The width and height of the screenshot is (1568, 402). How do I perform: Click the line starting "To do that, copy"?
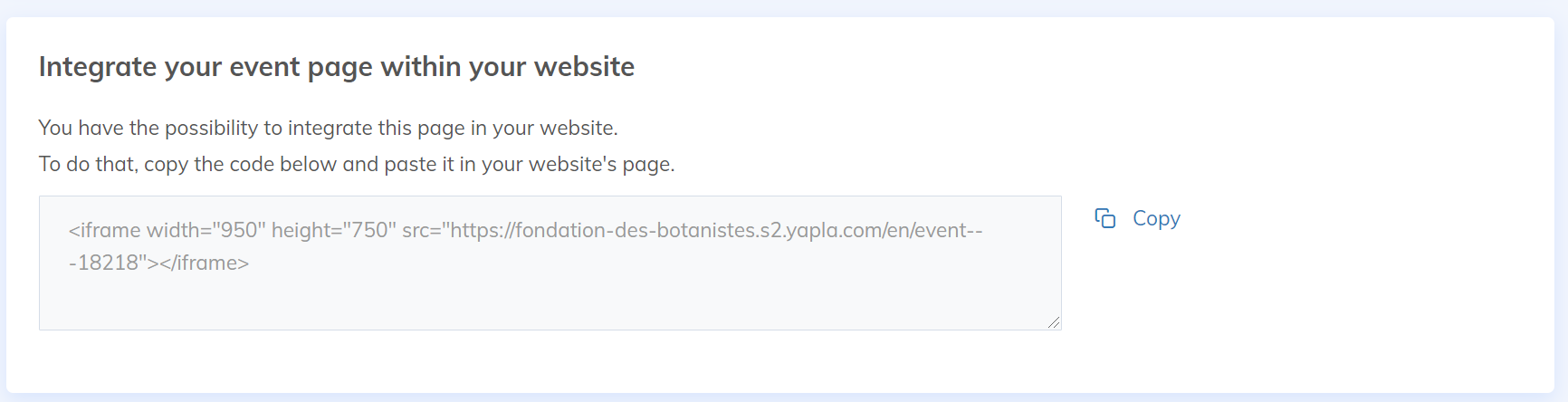(356, 164)
